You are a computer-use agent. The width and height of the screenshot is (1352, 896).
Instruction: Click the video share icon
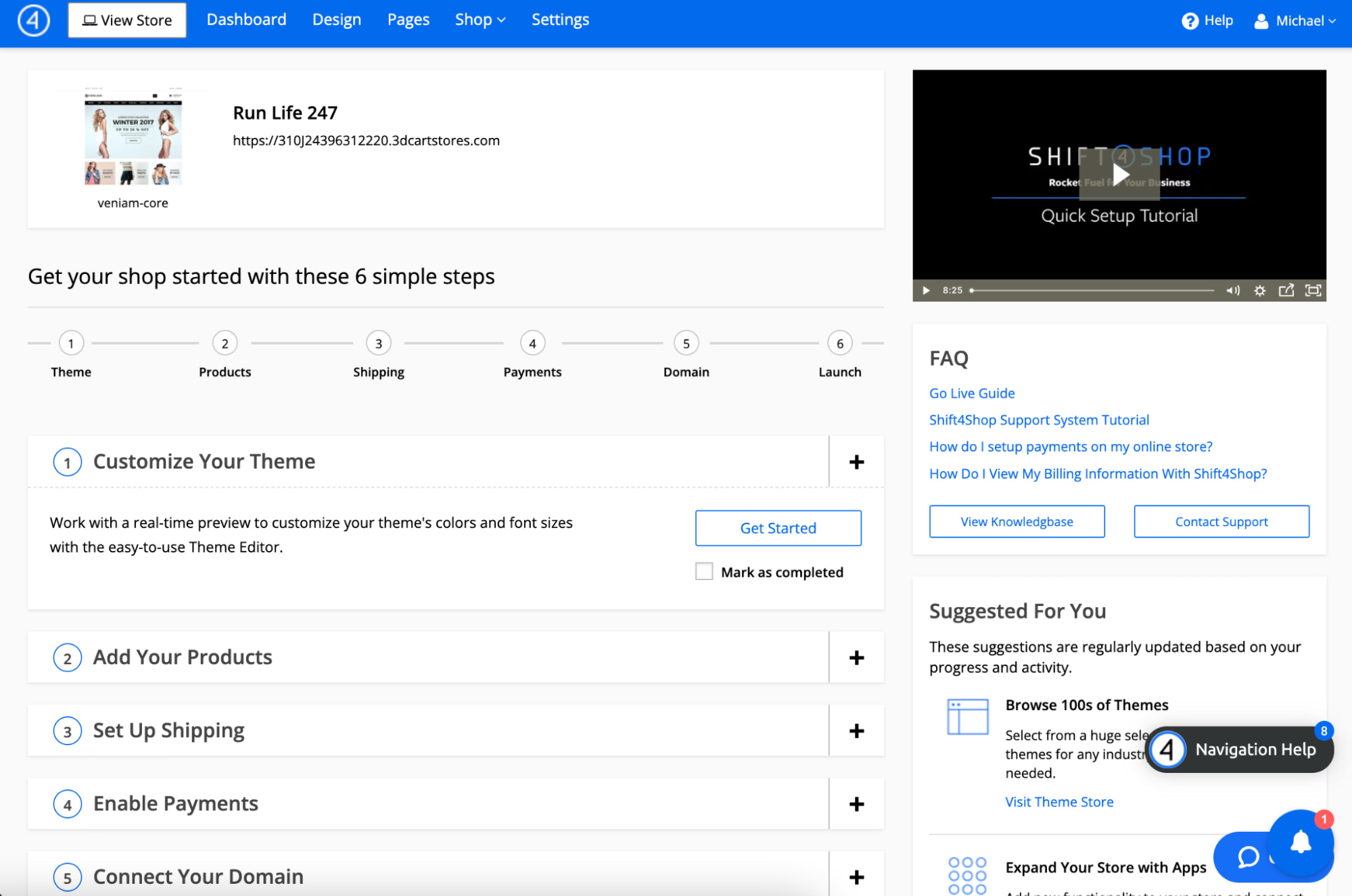tap(1286, 290)
